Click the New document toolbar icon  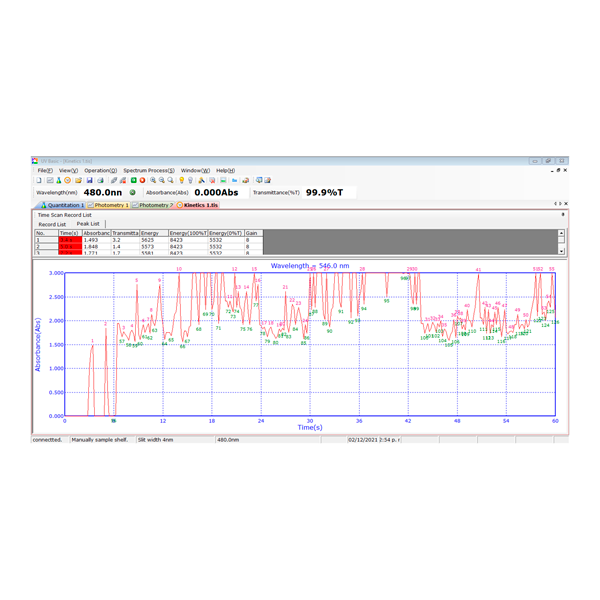pos(40,181)
